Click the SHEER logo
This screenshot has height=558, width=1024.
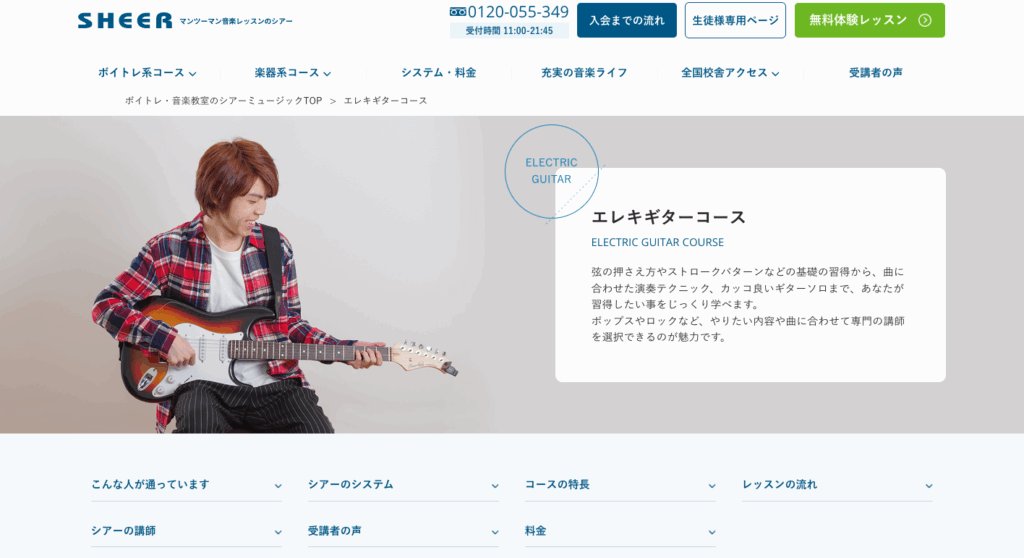(125, 21)
